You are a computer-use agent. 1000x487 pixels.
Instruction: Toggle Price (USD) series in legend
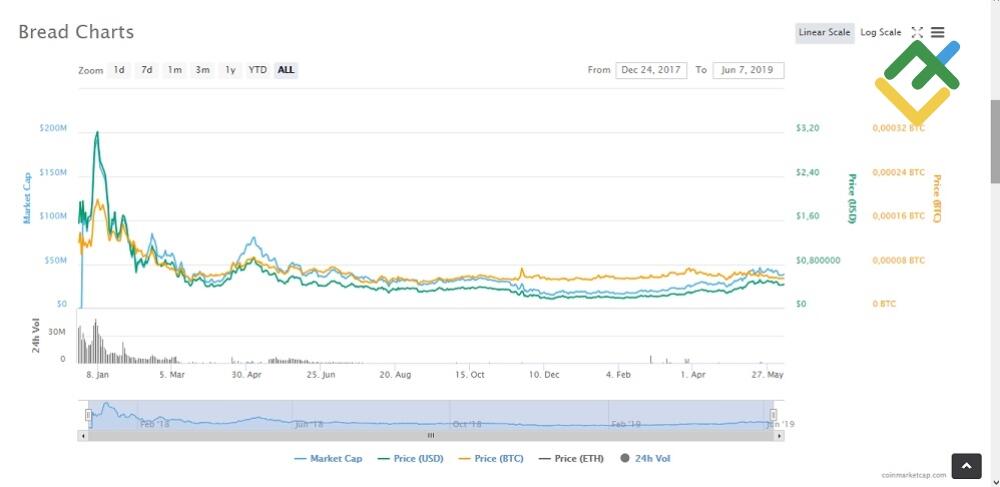pyautogui.click(x=411, y=458)
